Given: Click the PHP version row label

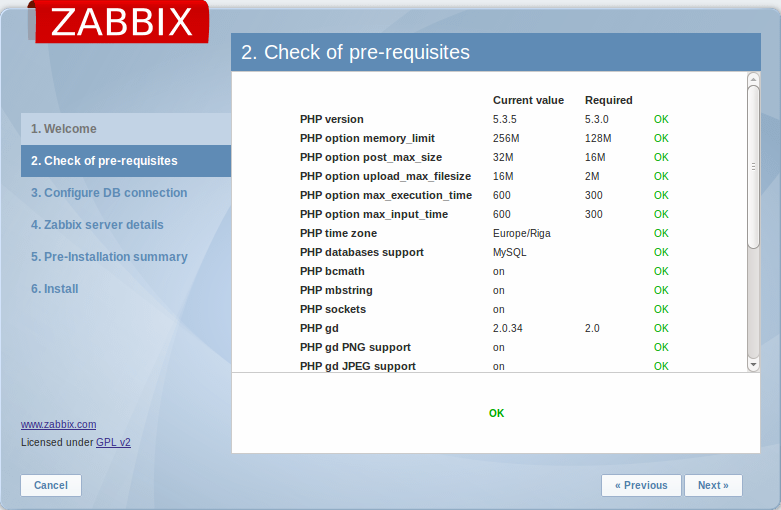Looking at the screenshot, I should click(x=332, y=120).
